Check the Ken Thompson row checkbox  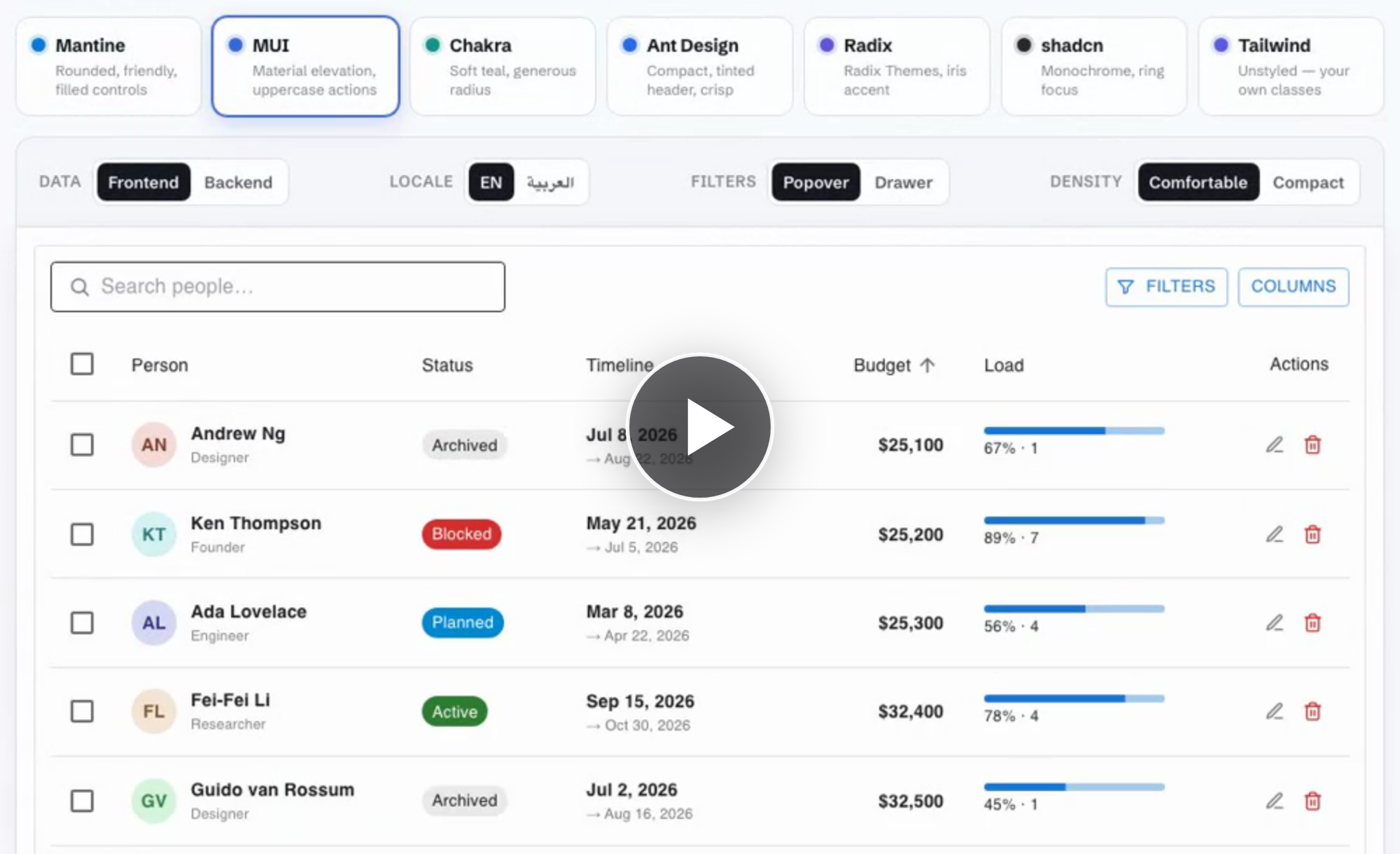[82, 534]
